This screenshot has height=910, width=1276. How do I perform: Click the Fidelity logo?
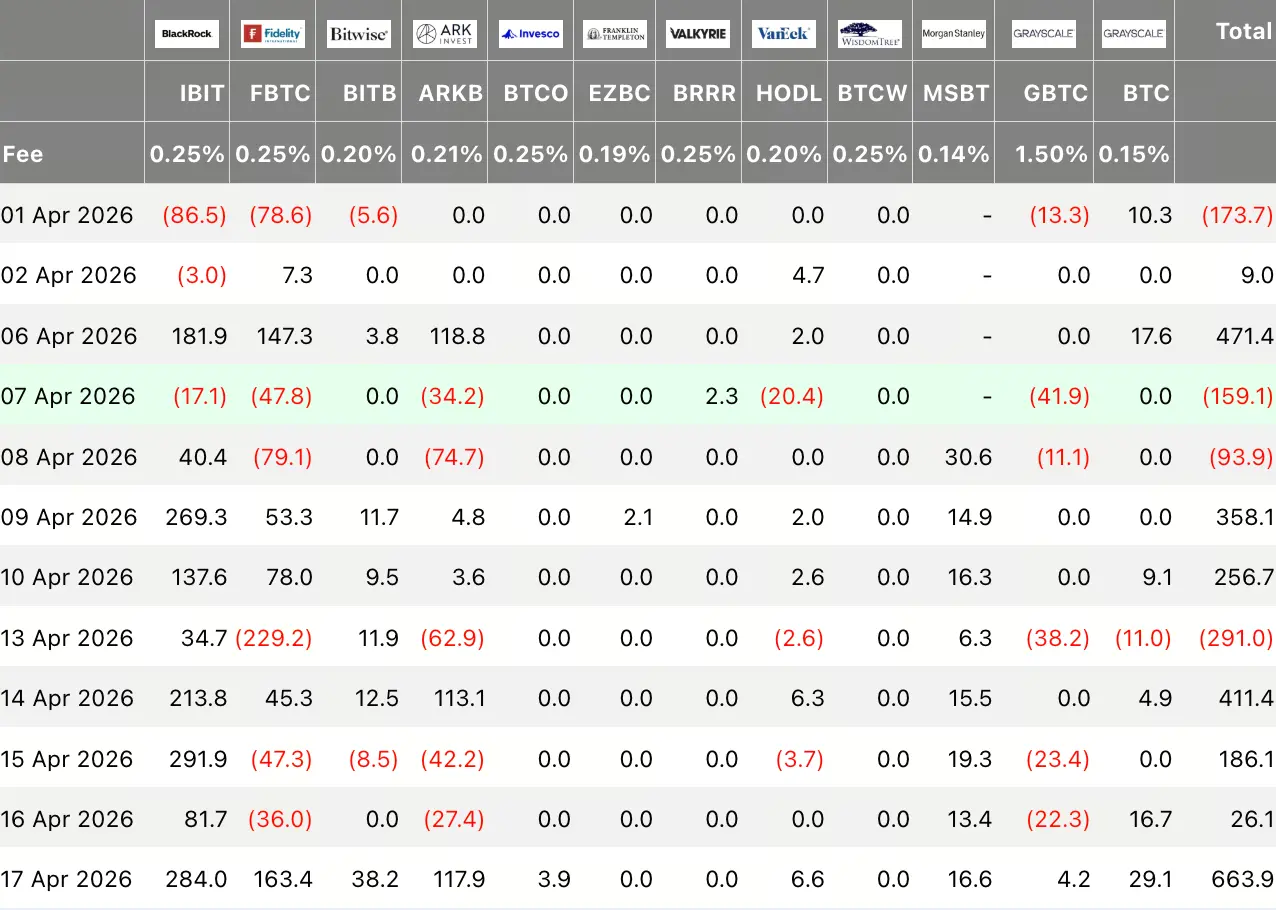[272, 34]
